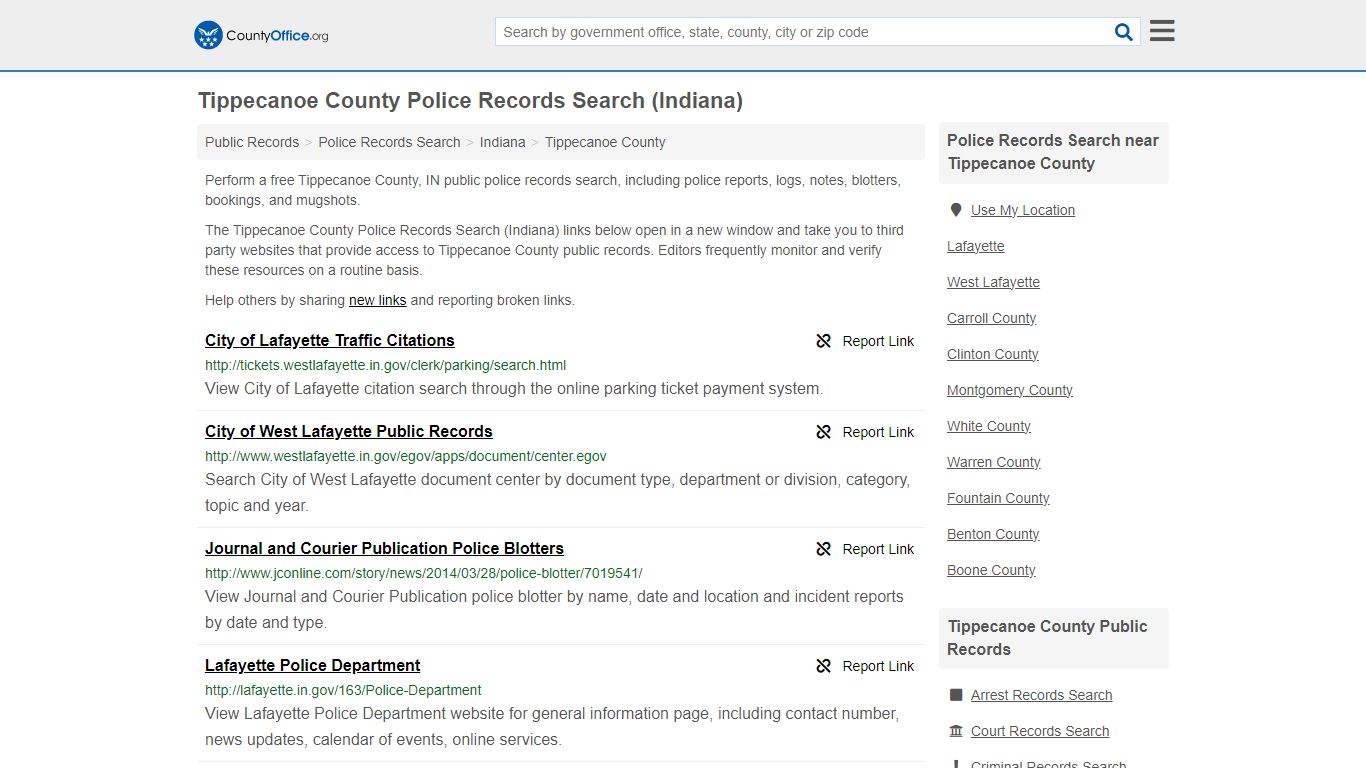Click Use My Location
Screen dimensions: 1366x768
[x=1022, y=210]
